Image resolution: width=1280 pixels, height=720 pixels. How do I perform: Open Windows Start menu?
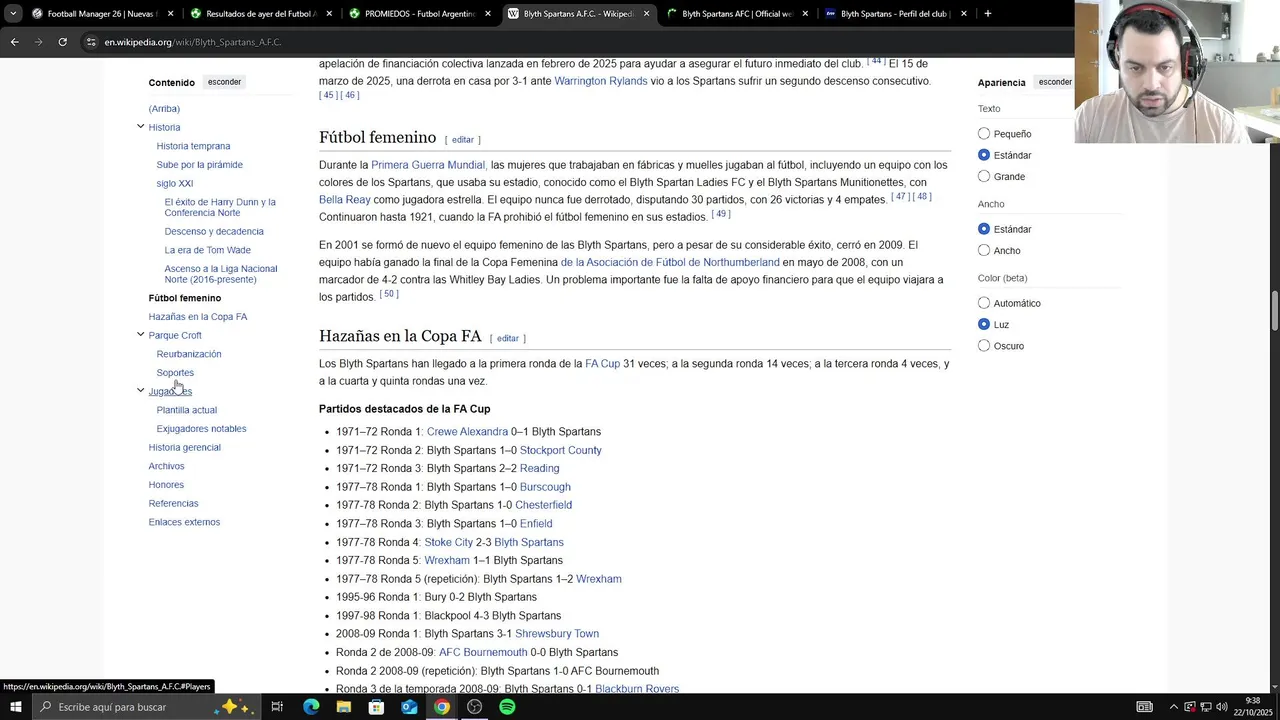(x=15, y=707)
